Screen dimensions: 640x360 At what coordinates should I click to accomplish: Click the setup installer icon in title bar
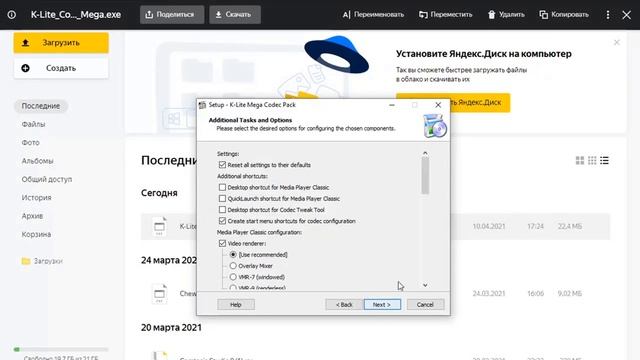click(x=202, y=105)
